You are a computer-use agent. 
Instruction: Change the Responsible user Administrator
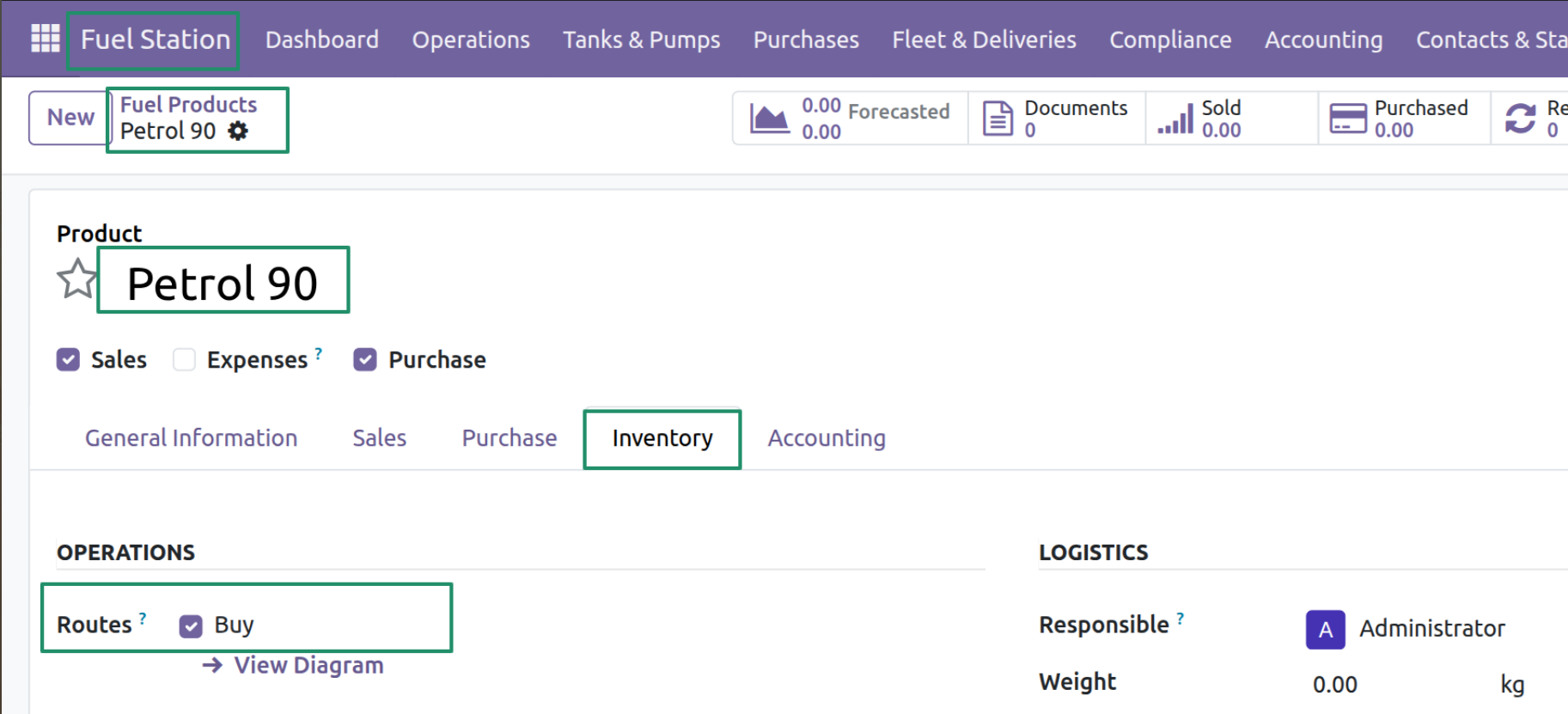1432,629
